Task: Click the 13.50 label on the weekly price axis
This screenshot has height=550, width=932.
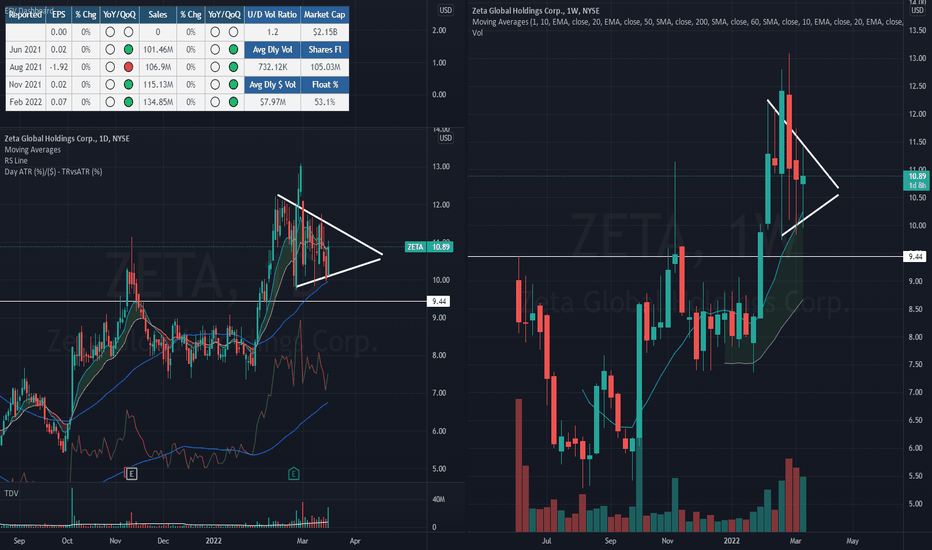Action: click(917, 30)
